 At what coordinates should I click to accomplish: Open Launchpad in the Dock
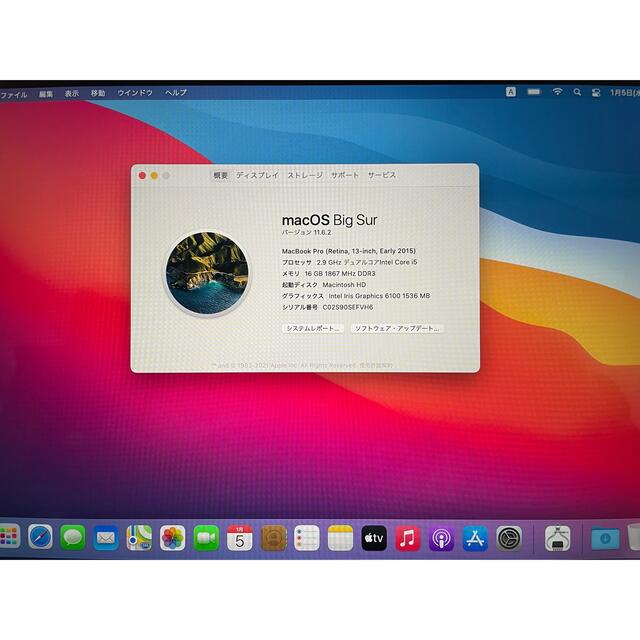pyautogui.click(x=9, y=536)
